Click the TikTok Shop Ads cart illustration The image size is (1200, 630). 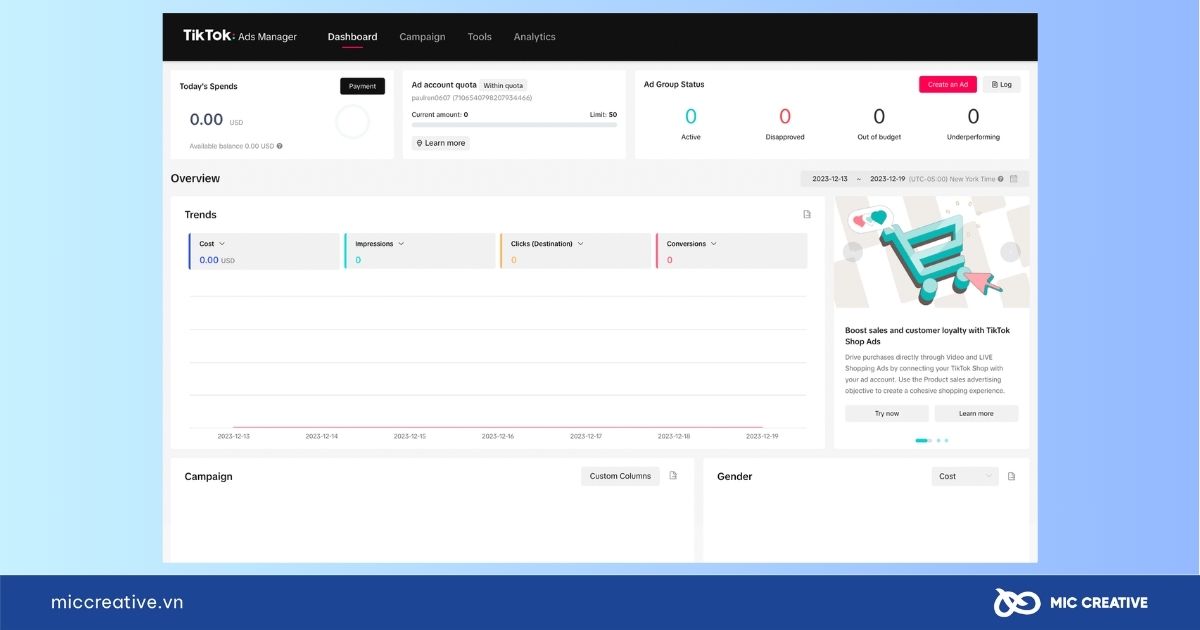click(931, 252)
